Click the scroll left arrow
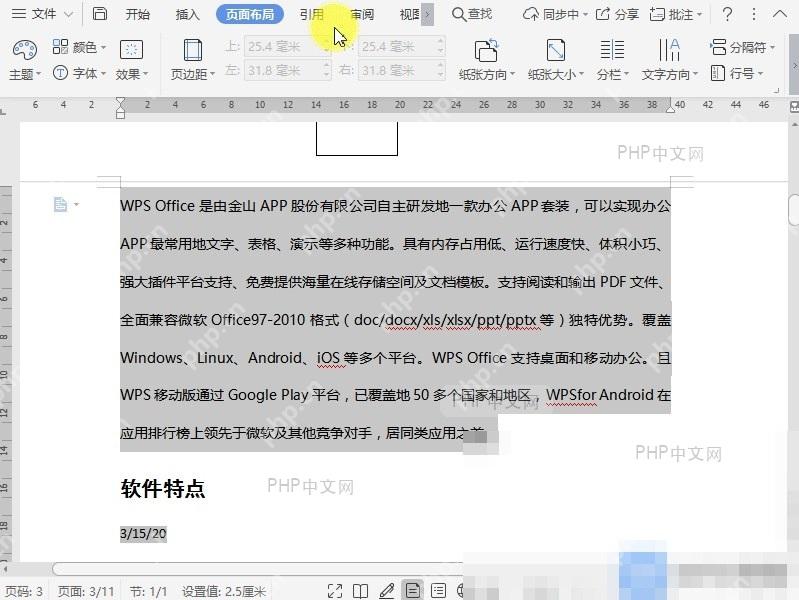Viewport: 799px width, 600px height. click(x=6, y=568)
